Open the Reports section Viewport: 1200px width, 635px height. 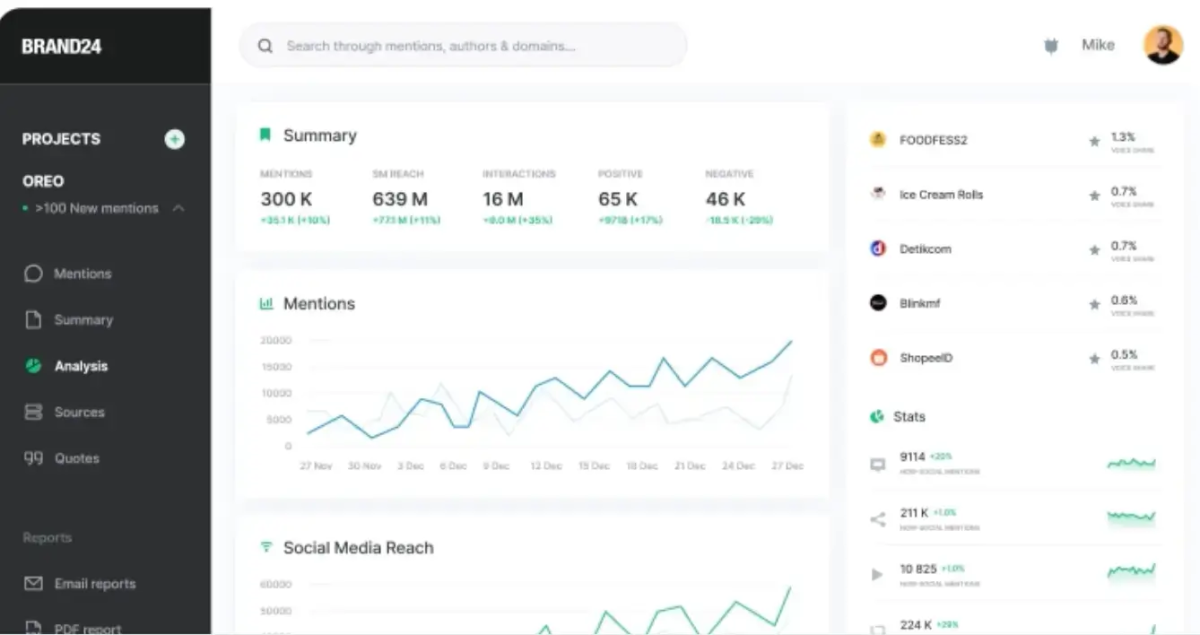point(46,537)
